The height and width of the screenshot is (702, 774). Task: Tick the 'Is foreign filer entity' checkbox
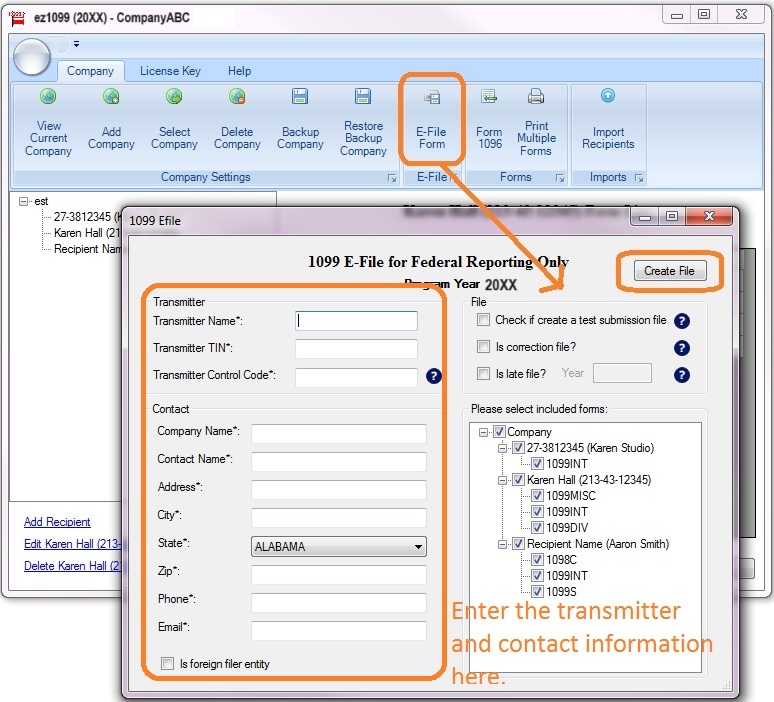tap(167, 663)
